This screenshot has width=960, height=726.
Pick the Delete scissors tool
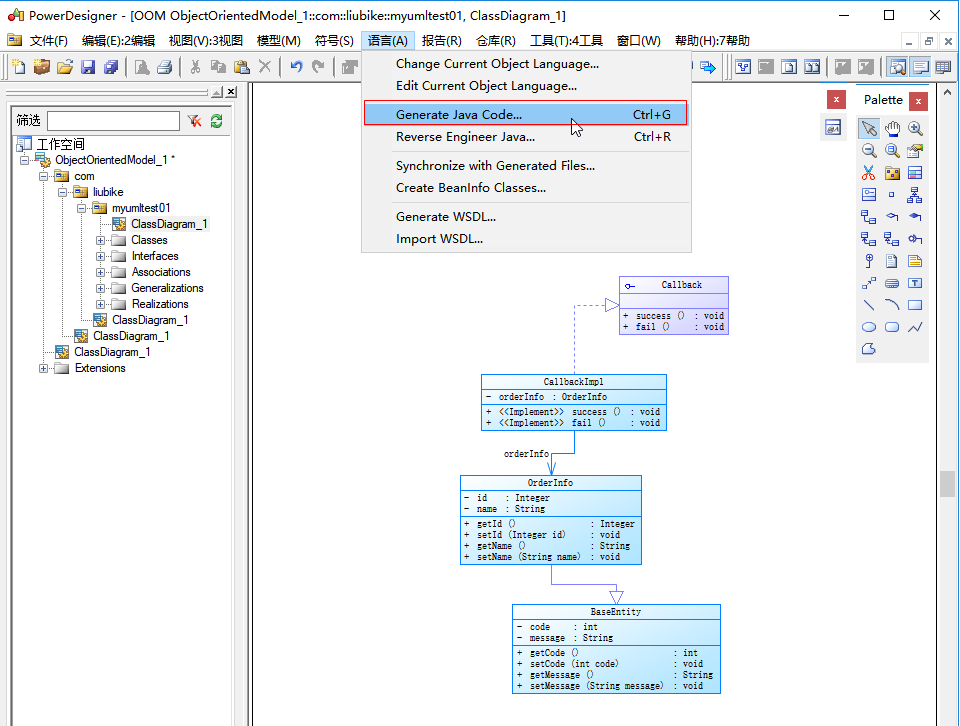pos(869,172)
